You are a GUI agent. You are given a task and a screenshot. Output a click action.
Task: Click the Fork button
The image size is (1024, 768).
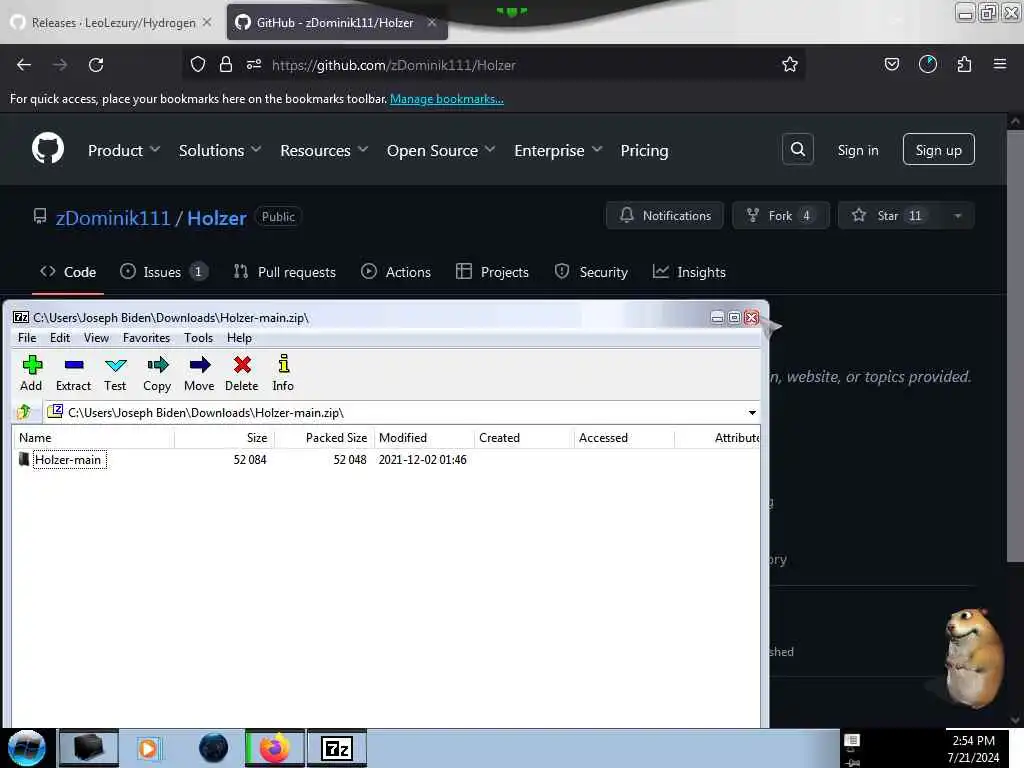(780, 216)
